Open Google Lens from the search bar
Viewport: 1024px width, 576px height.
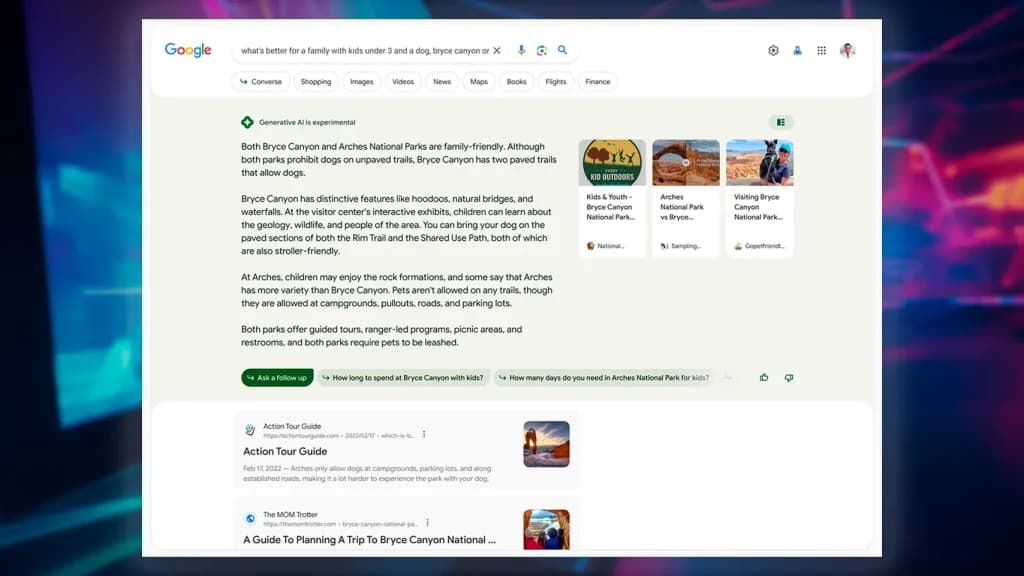pyautogui.click(x=541, y=49)
